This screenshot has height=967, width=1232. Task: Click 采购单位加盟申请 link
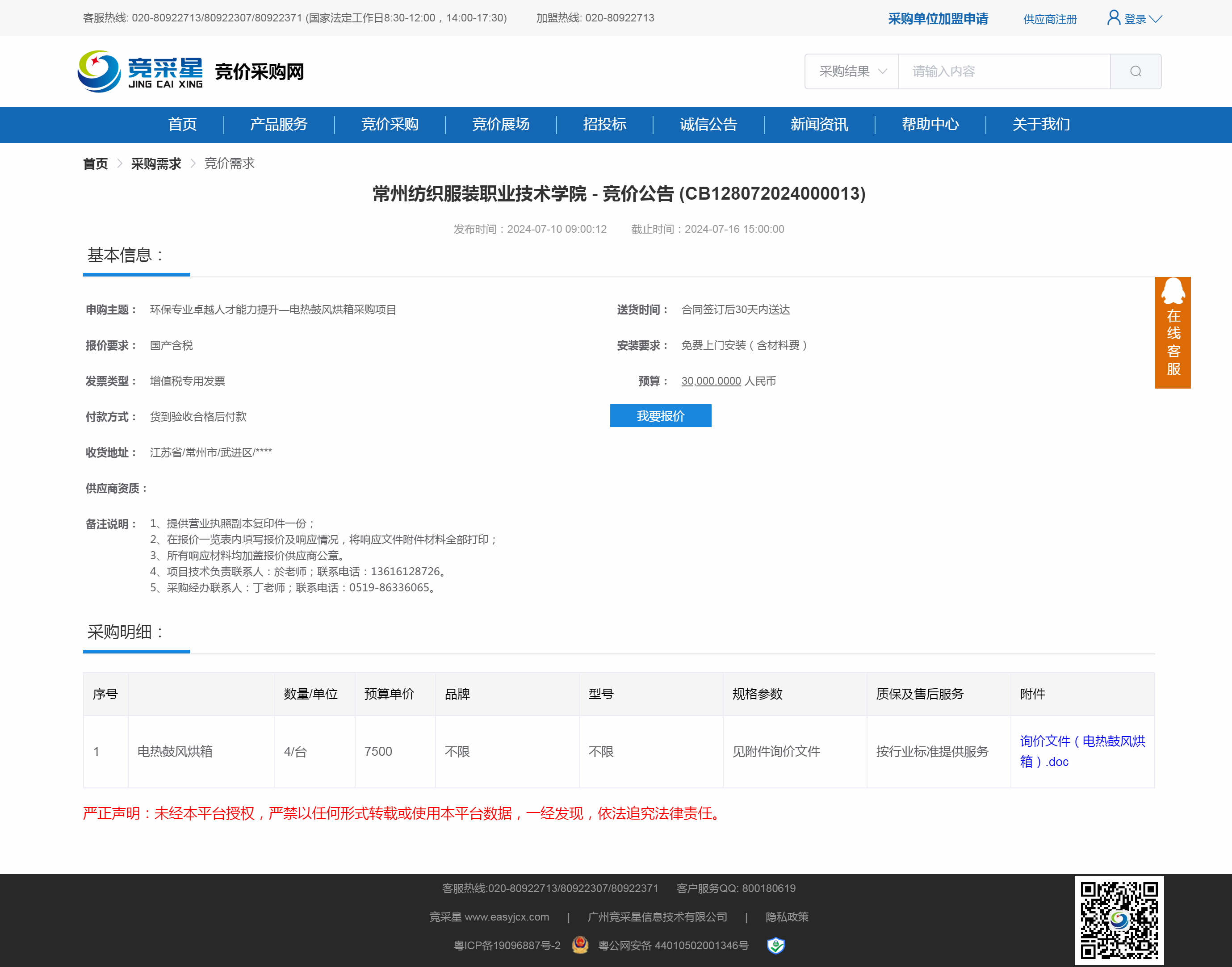pyautogui.click(x=938, y=19)
